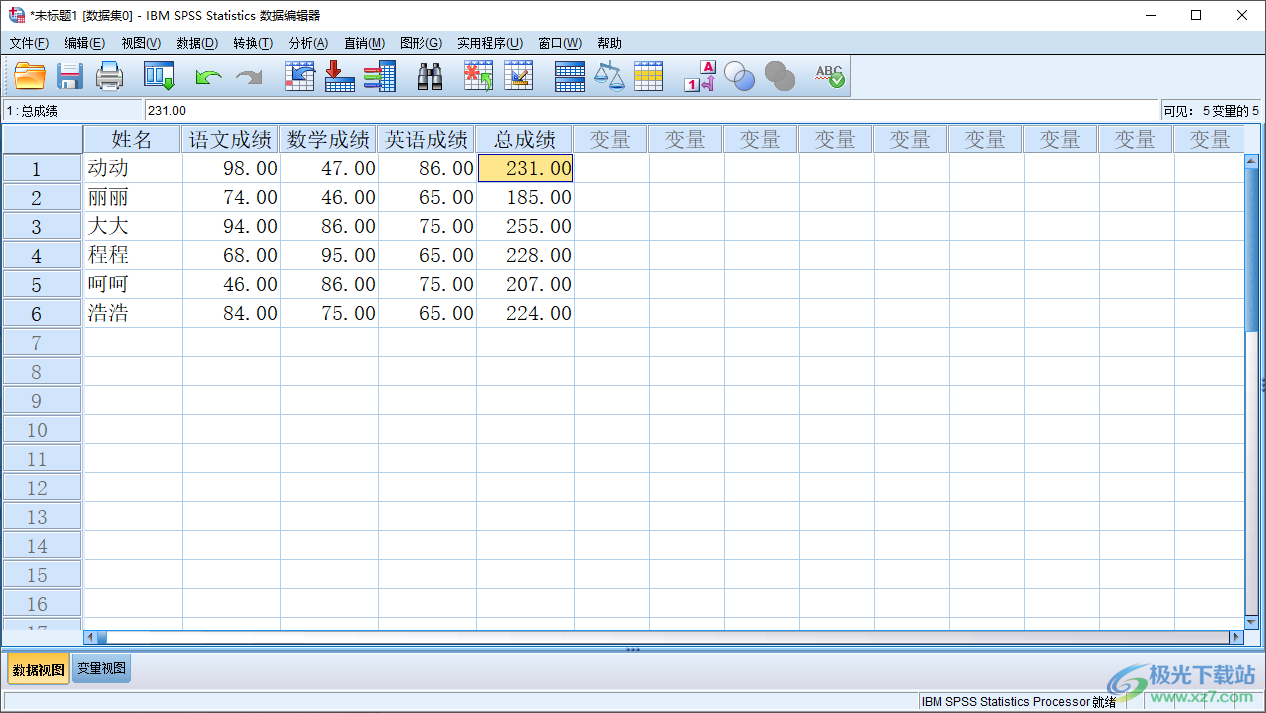Select the 总成绩 column header
1266x713 pixels.
point(525,139)
